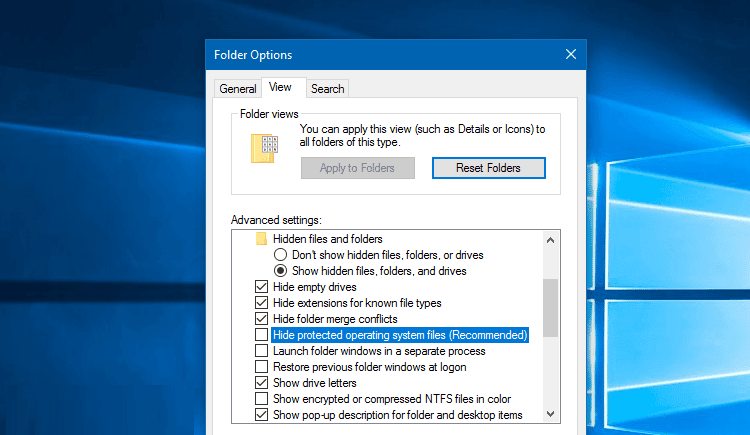This screenshot has width=750, height=435.
Task: Close the Folder Options dialog
Action: pyautogui.click(x=571, y=55)
